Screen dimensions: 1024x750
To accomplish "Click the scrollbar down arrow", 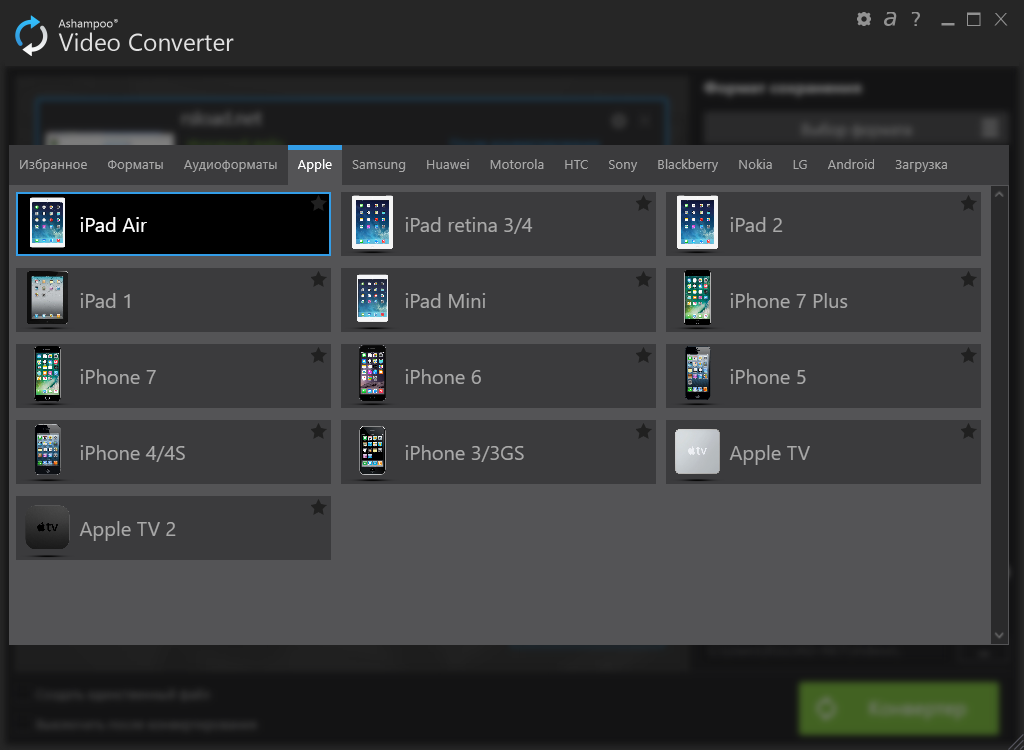I will (999, 634).
